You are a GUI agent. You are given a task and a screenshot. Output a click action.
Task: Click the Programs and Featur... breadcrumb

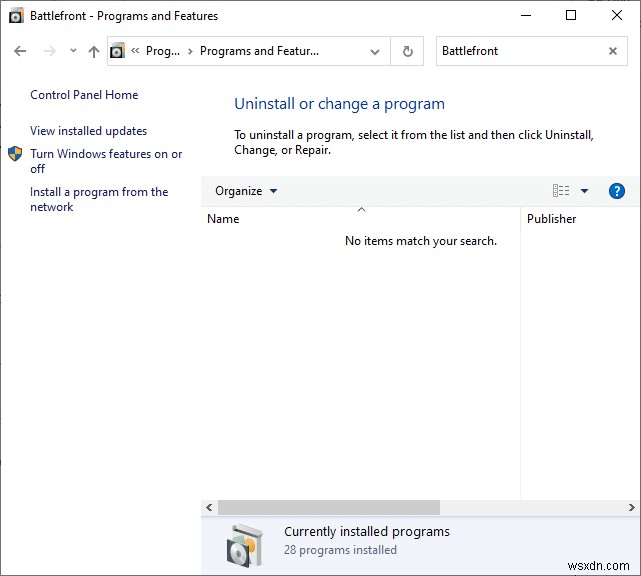259,51
